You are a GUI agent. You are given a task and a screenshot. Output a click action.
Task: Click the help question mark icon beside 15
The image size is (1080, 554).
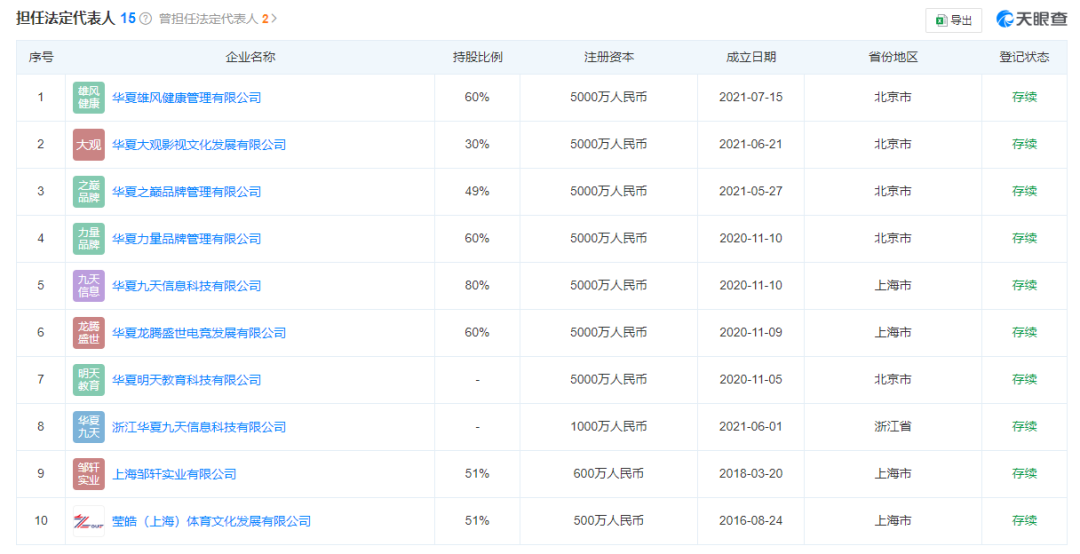pos(145,19)
